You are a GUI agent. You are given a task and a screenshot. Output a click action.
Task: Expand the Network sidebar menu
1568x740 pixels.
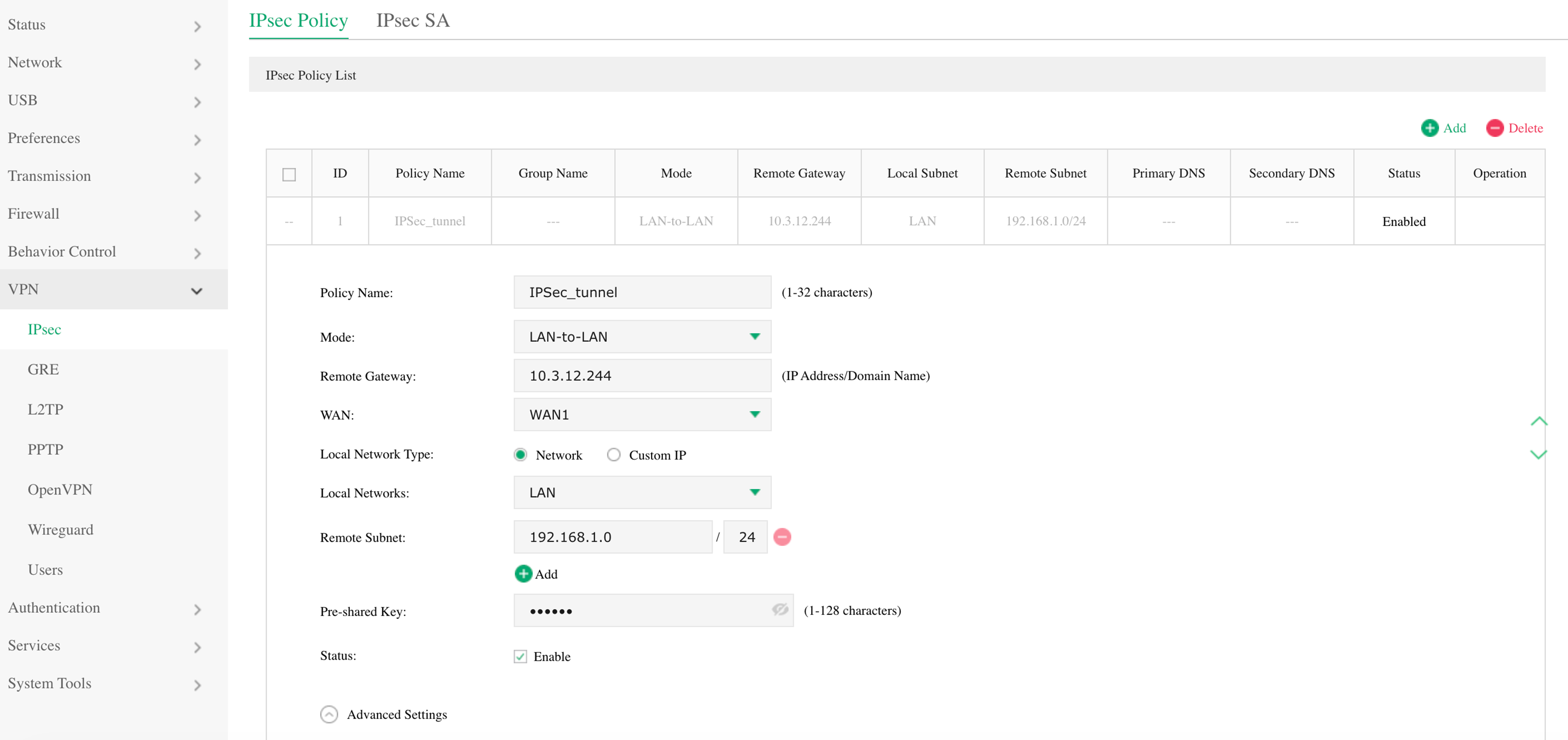(114, 63)
